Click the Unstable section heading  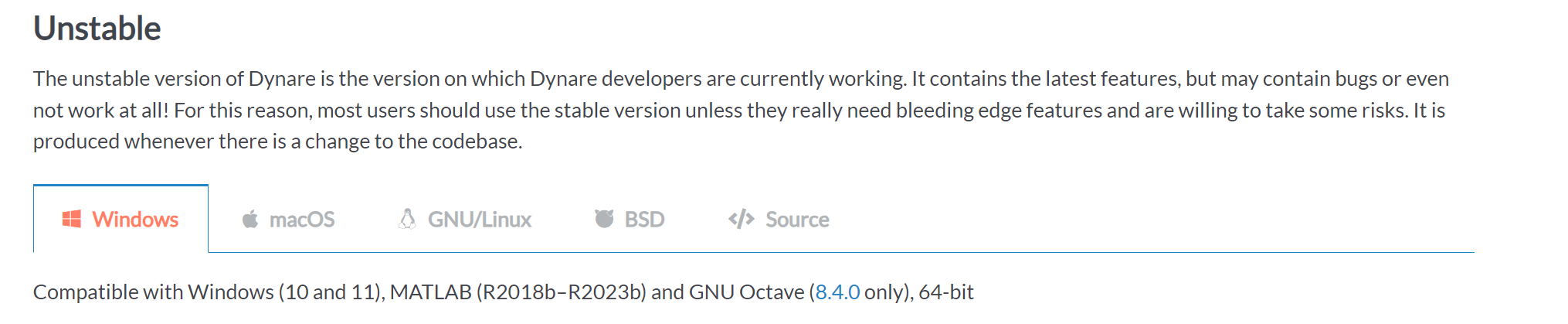click(x=97, y=29)
